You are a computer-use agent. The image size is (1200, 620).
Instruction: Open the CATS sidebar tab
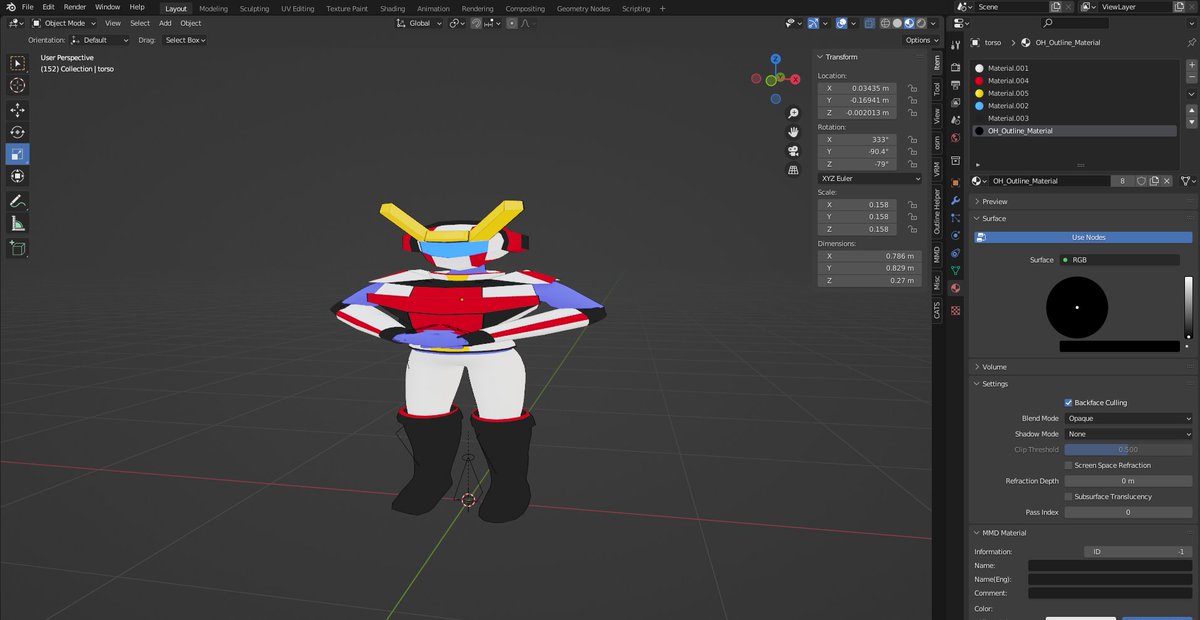coord(937,311)
